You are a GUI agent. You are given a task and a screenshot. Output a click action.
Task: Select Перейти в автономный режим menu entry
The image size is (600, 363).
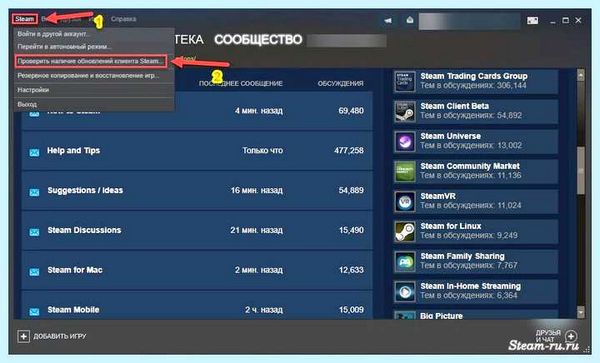pos(93,47)
